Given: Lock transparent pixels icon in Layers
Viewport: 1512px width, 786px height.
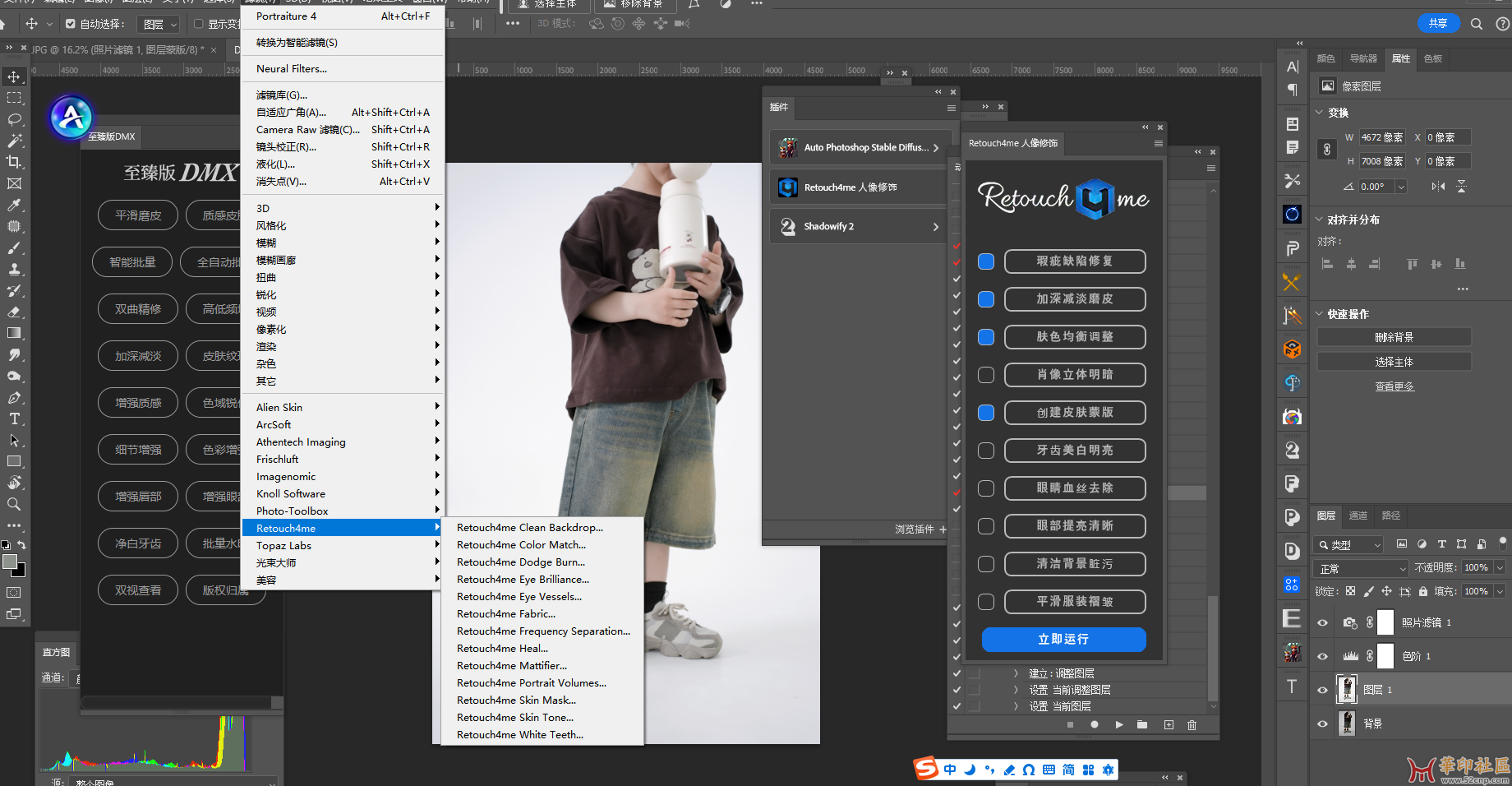Looking at the screenshot, I should (1350, 591).
